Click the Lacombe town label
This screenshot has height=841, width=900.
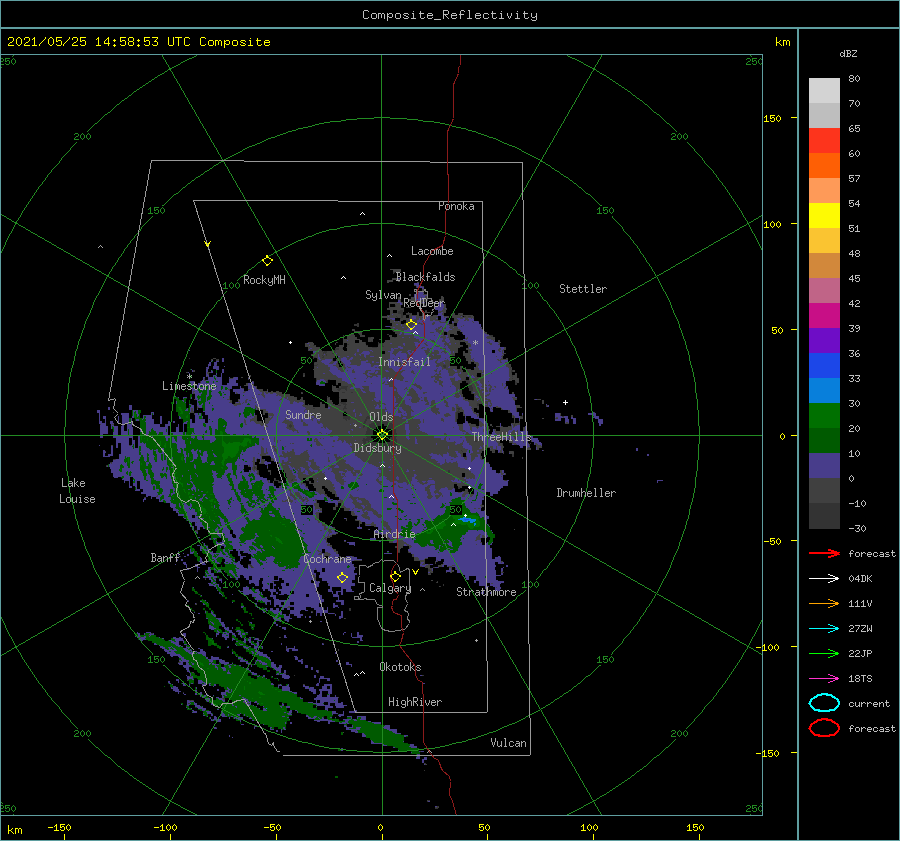tap(432, 251)
